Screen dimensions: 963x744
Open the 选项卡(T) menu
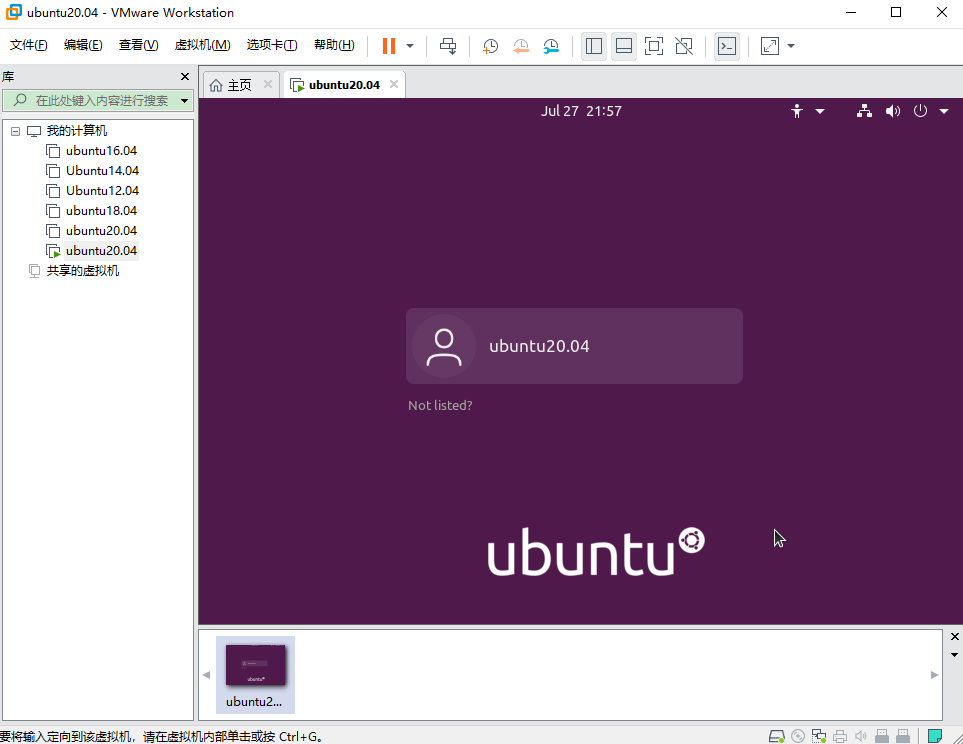click(x=272, y=45)
